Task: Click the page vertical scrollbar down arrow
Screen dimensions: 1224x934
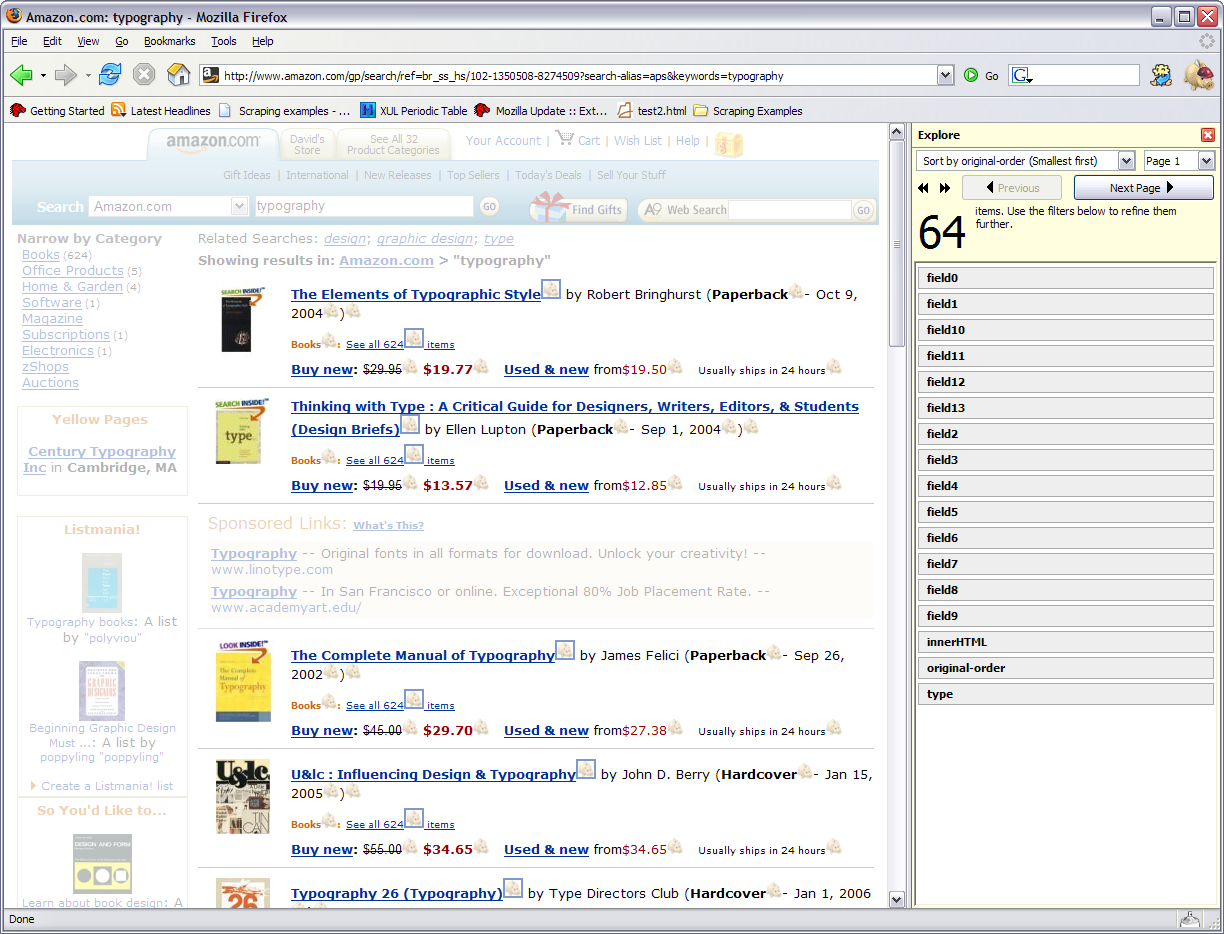Action: pos(896,899)
